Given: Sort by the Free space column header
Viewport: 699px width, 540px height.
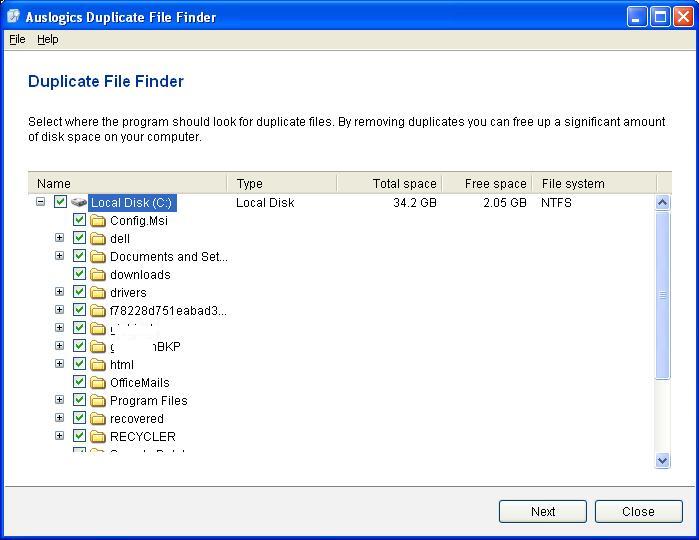Looking at the screenshot, I should pyautogui.click(x=486, y=183).
